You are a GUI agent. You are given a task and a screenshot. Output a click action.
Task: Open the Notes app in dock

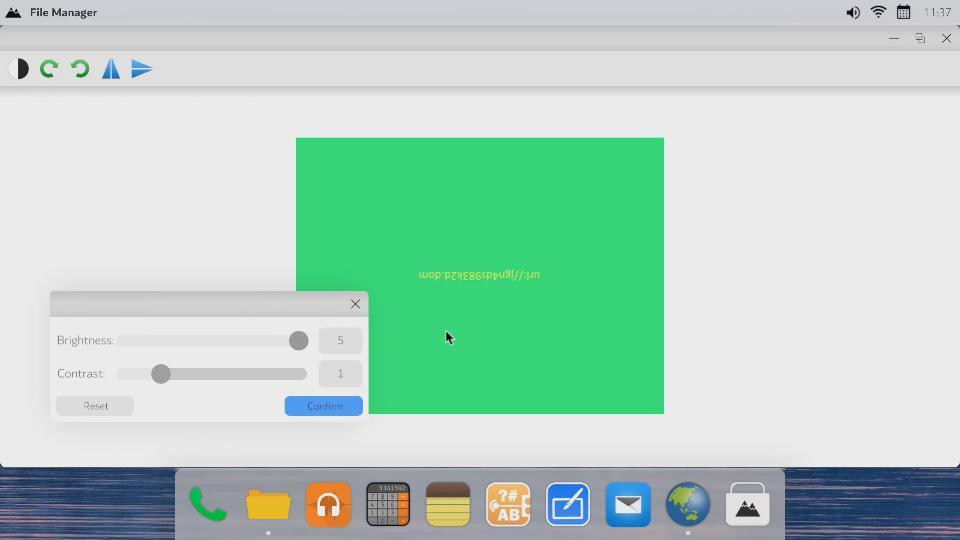(x=448, y=504)
